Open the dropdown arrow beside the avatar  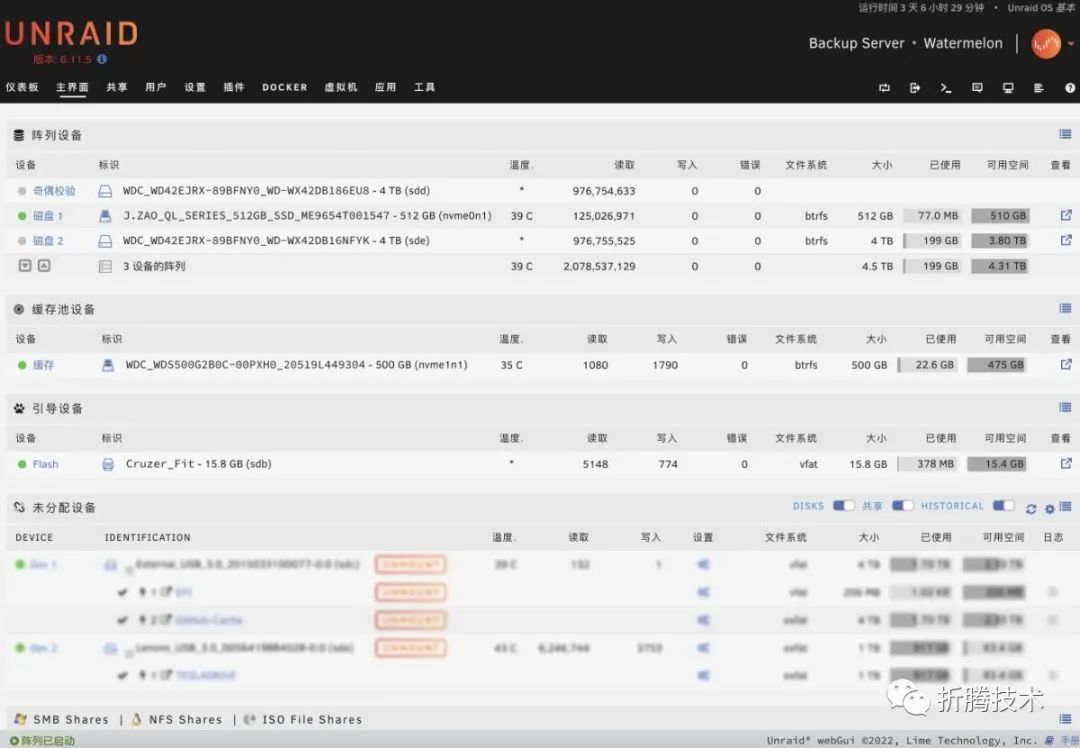tap(1071, 43)
